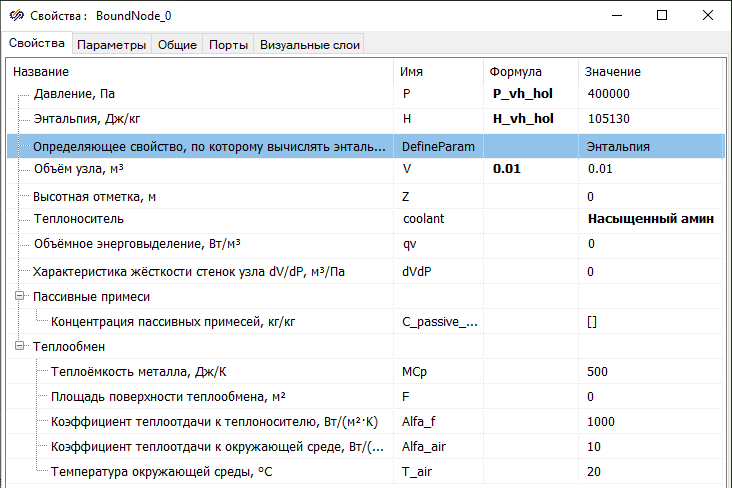Open the Визуальные слои tab
The image size is (732, 488).
point(309,45)
